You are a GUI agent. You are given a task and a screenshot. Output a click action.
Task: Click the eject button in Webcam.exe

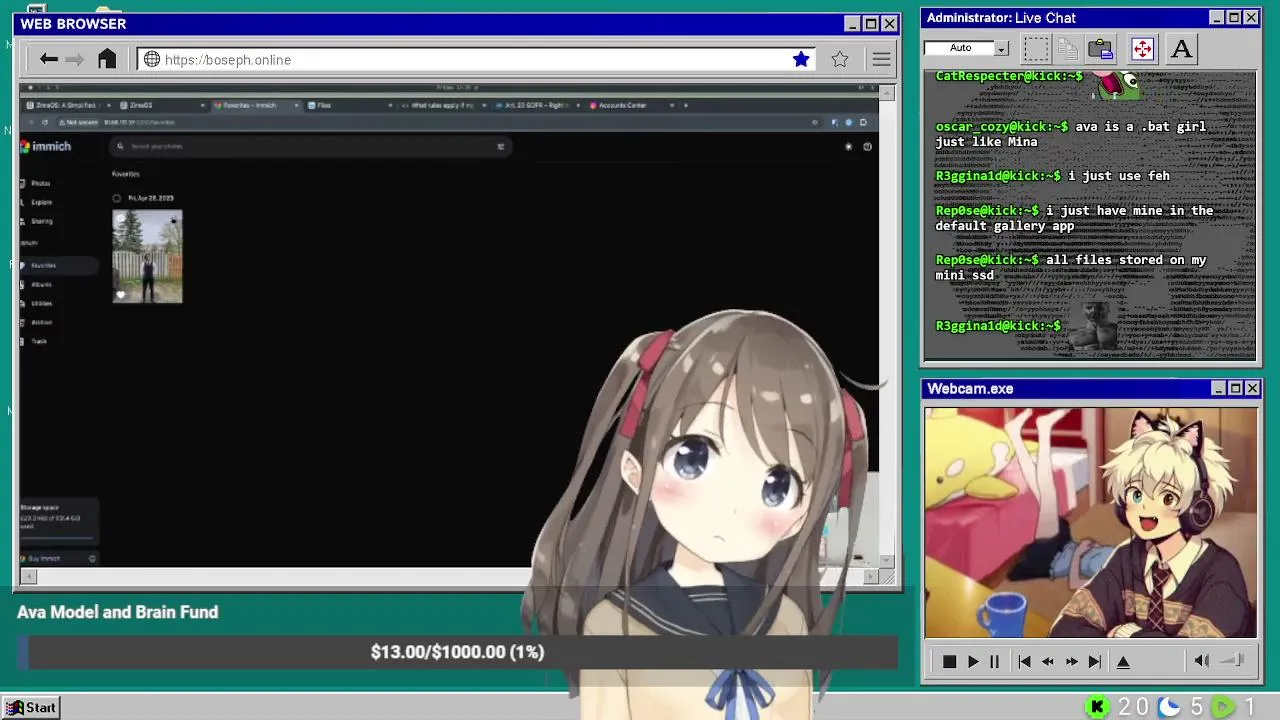tap(1123, 662)
